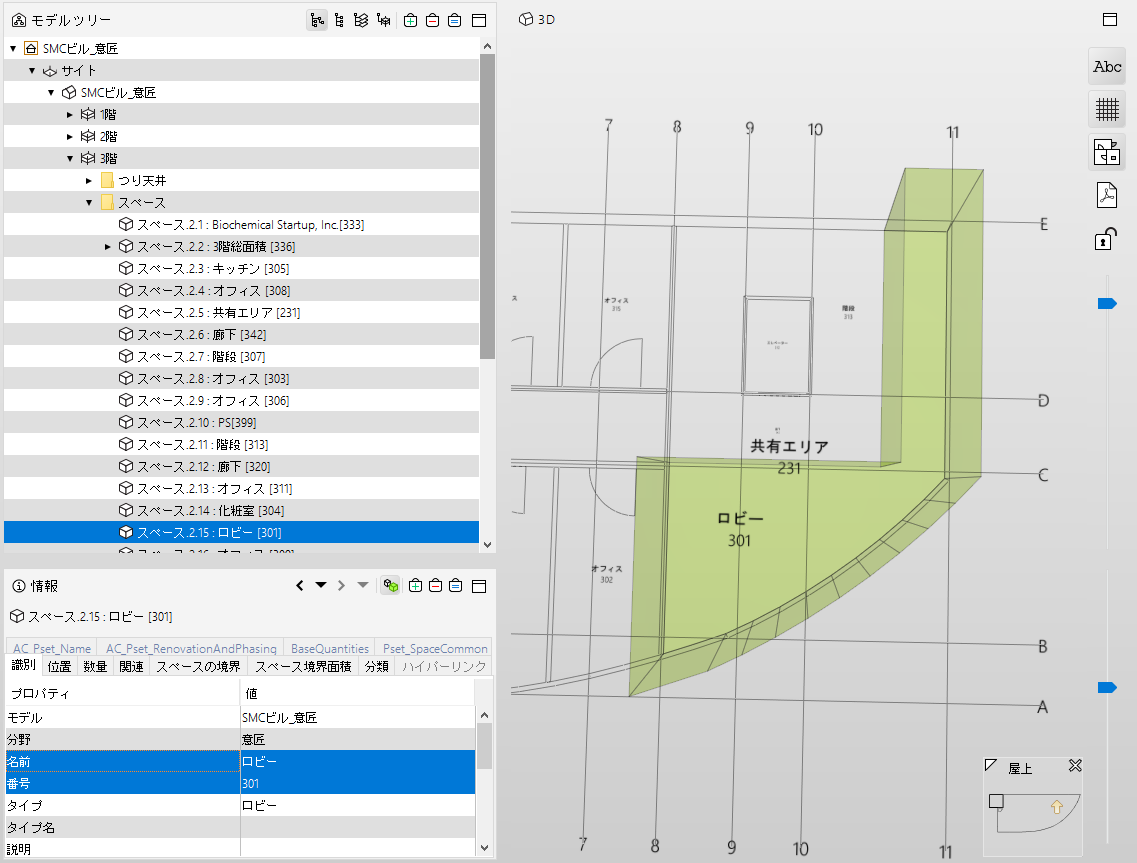Screen dimensions: 1137x863
Task: Open the back history dropdown arrow
Action: 321,585
